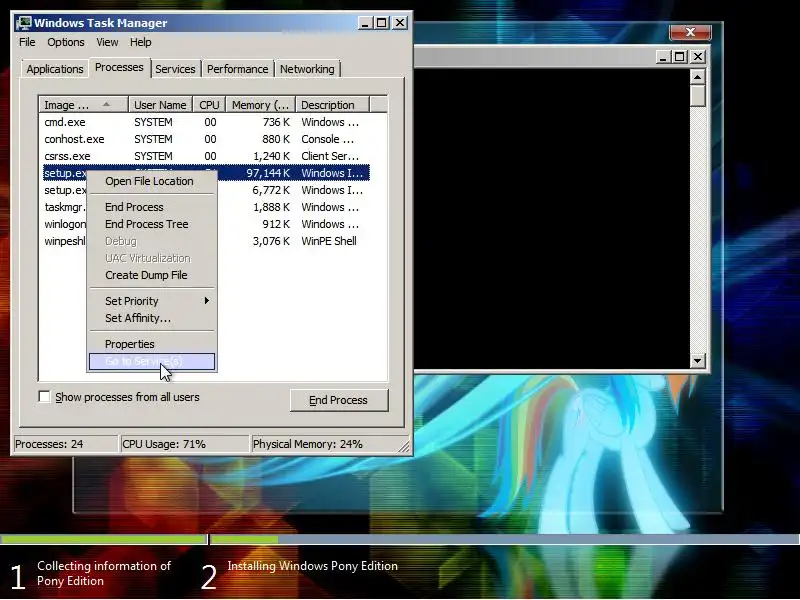Image resolution: width=800 pixels, height=600 pixels.
Task: Choose Properties in the context menu
Action: coord(130,344)
